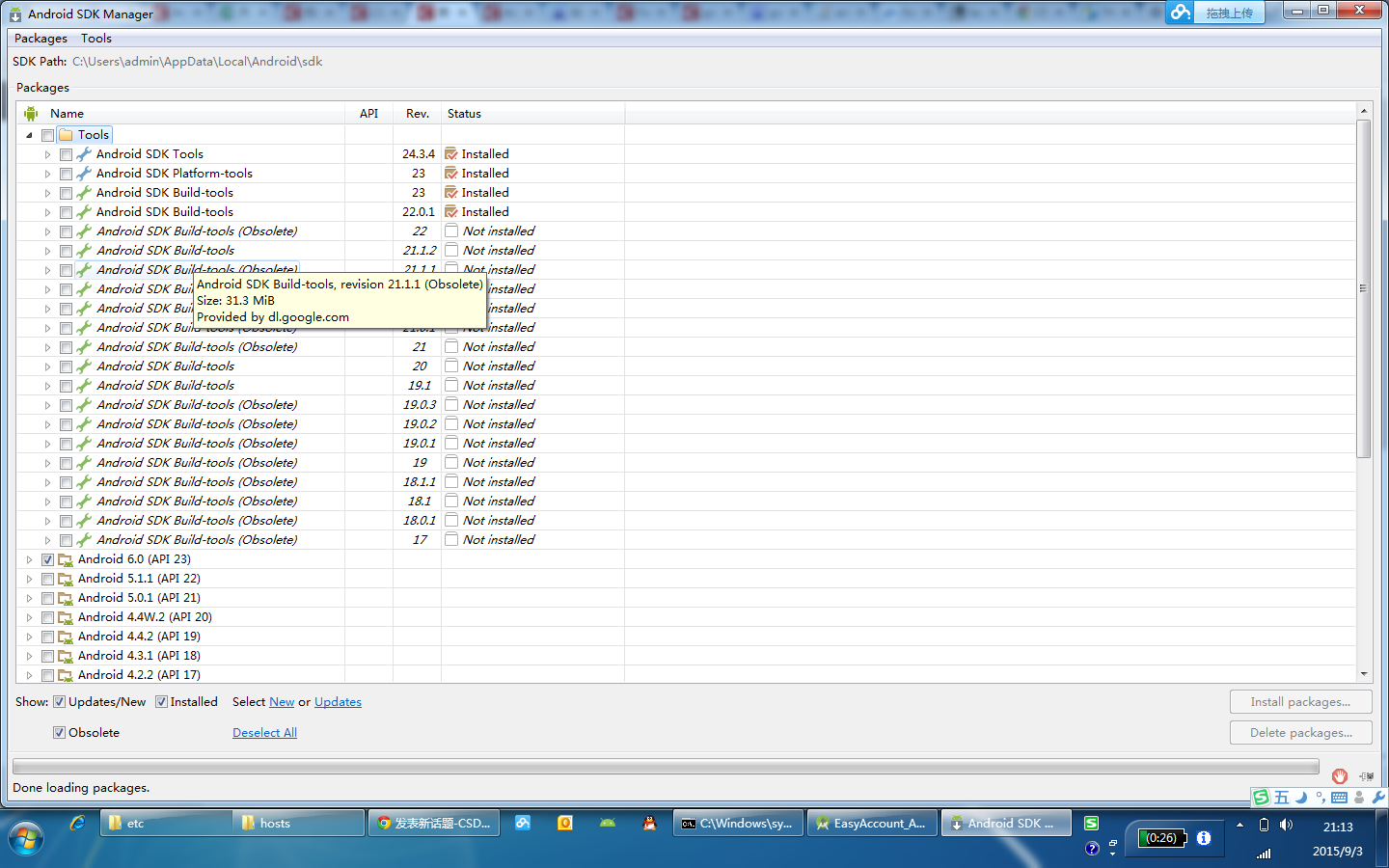Screen dimensions: 1389x868
Task: Check Build-tools revision 19.0.3 checkbox
Action: coord(66,405)
